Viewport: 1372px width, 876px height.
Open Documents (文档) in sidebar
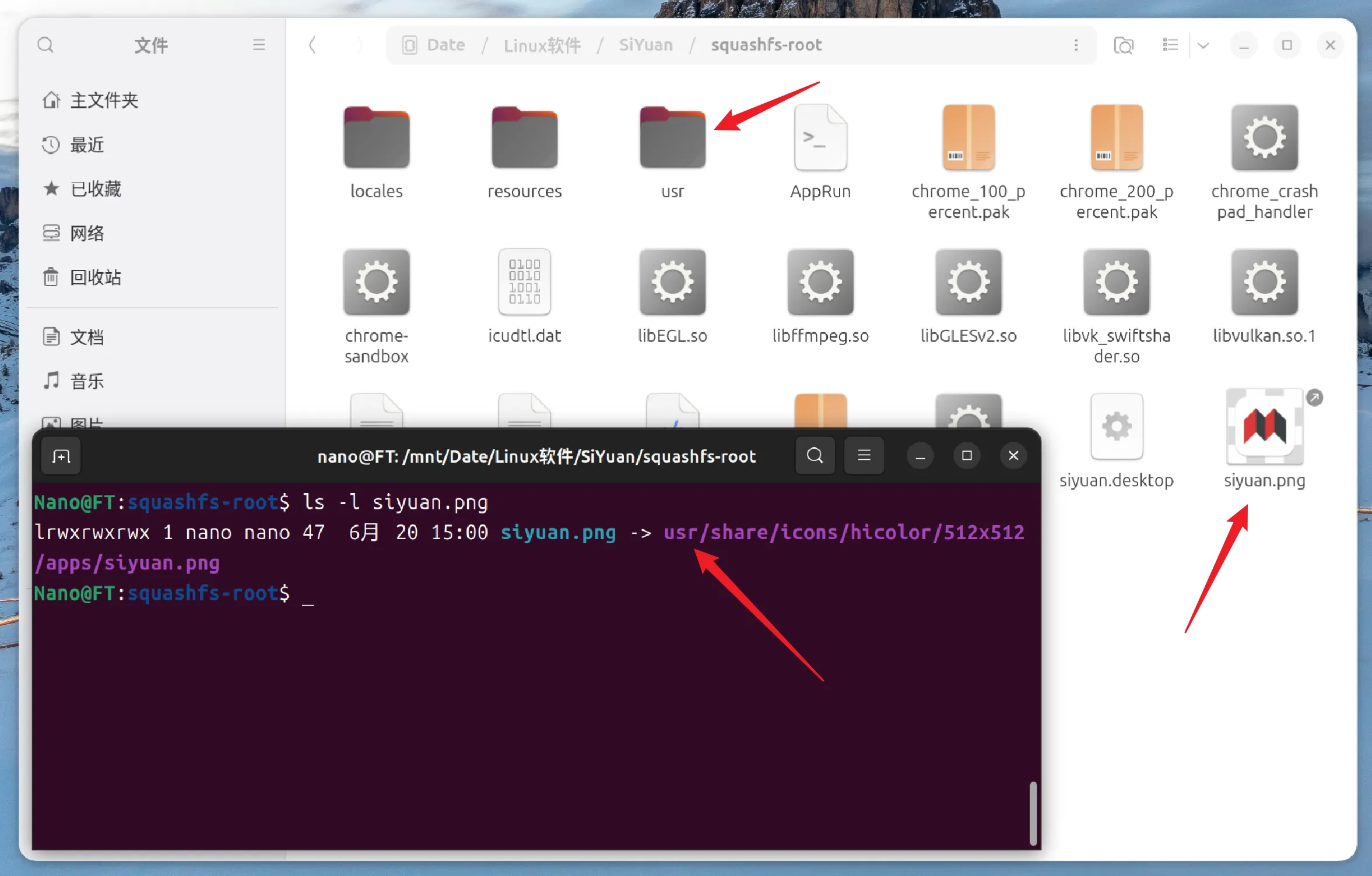click(153, 337)
